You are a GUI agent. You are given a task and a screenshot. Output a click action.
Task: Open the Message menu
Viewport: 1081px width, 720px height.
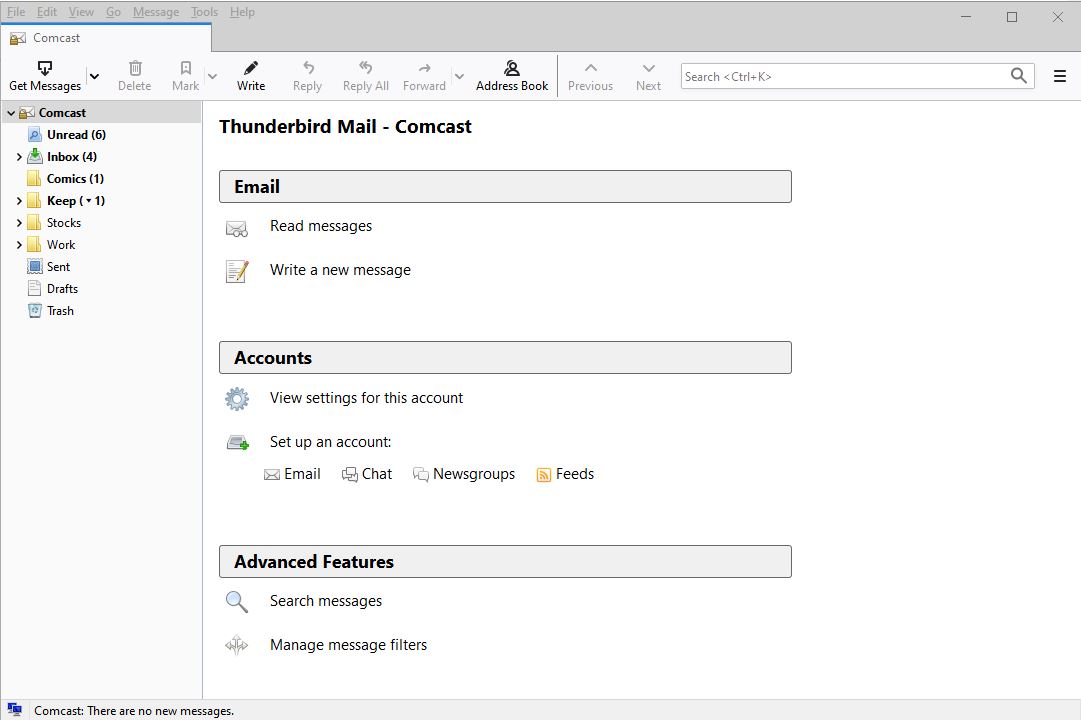pyautogui.click(x=156, y=12)
